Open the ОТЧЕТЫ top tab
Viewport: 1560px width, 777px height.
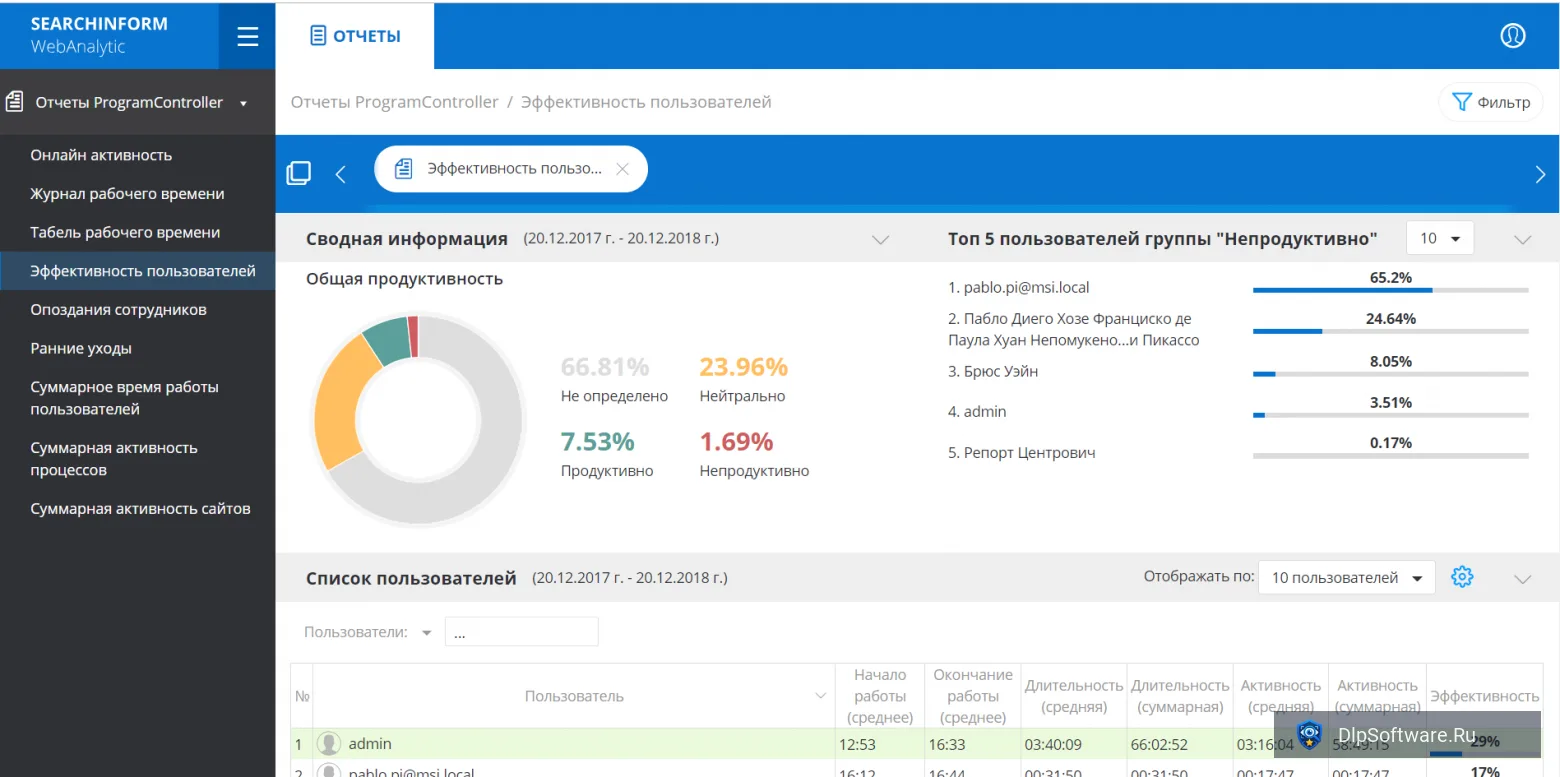(355, 36)
